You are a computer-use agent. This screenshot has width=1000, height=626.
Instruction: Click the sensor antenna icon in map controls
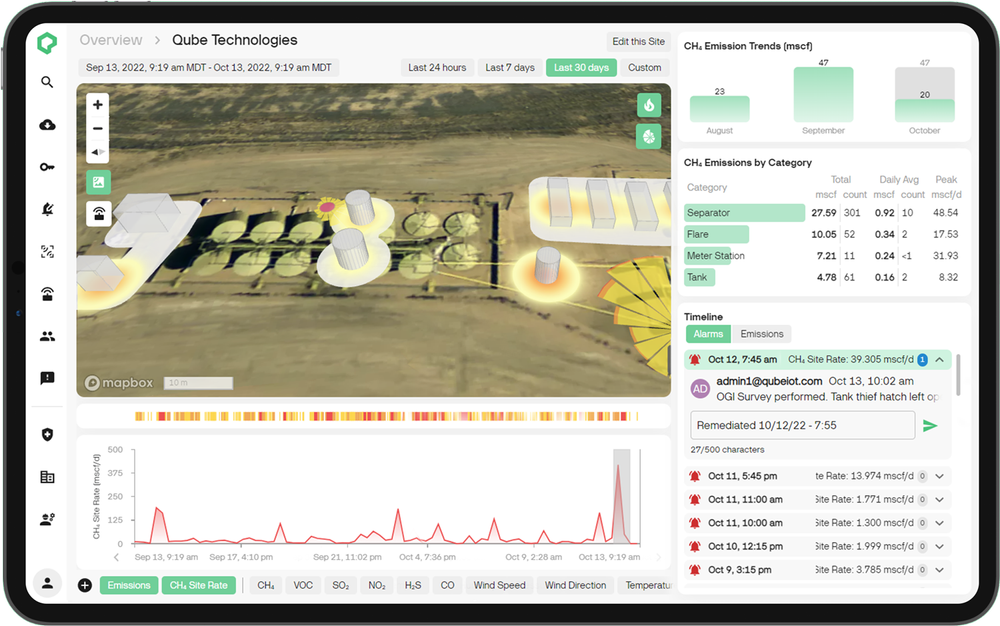(97, 214)
